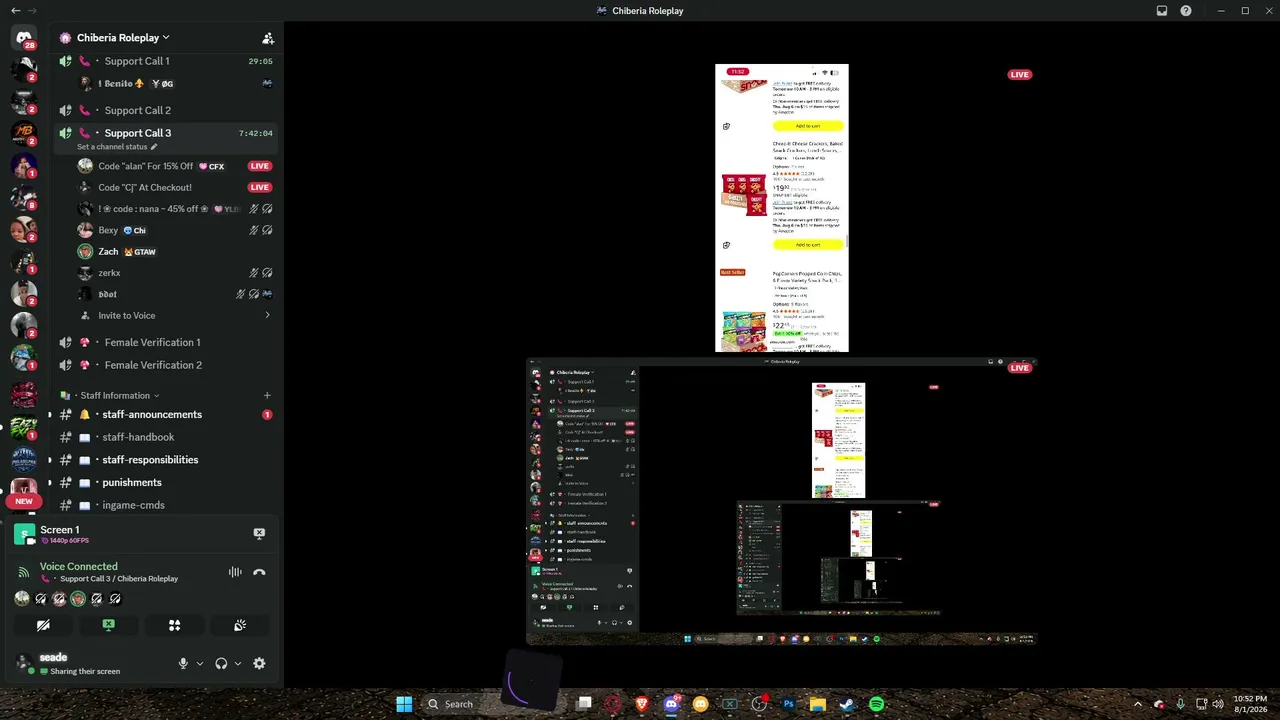Expand the Invite to Voice chevron arrow

pyautogui.click(x=267, y=315)
